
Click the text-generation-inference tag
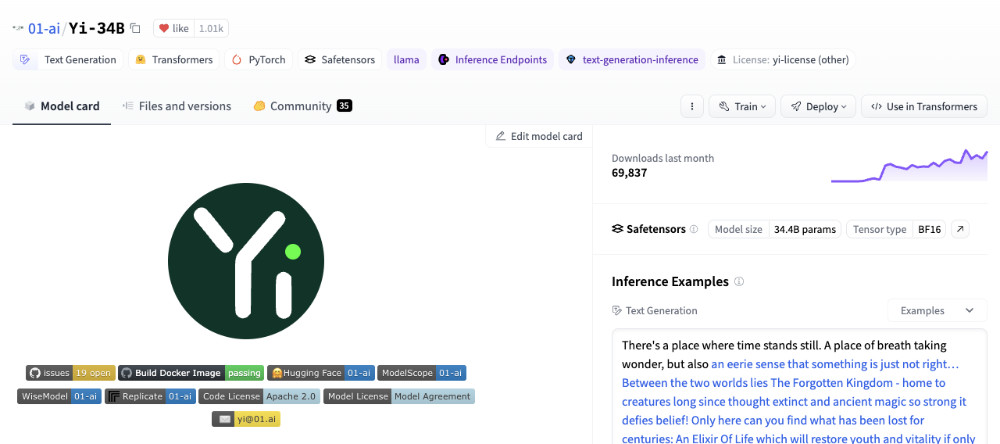(x=632, y=60)
